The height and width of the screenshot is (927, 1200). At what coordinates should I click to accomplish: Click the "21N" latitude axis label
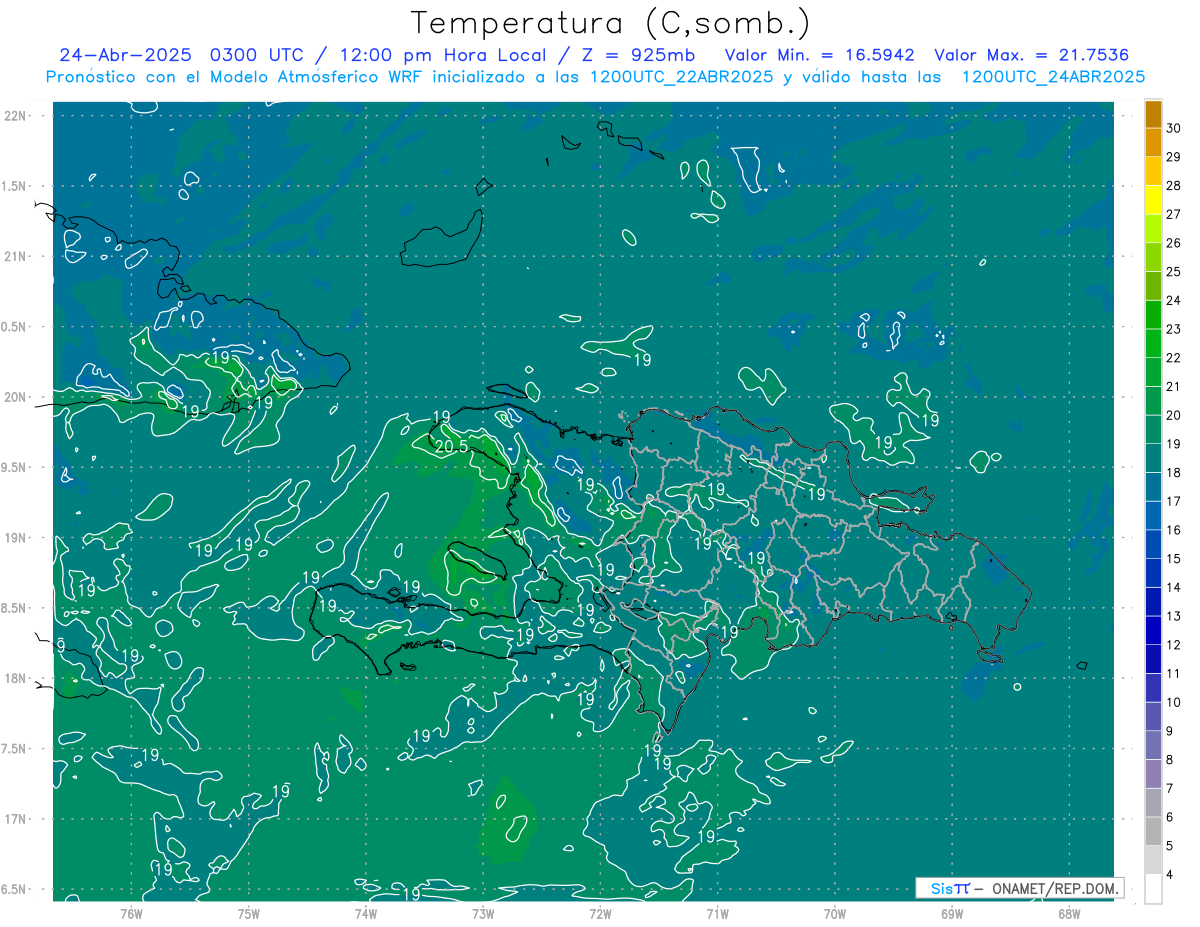tap(16, 256)
